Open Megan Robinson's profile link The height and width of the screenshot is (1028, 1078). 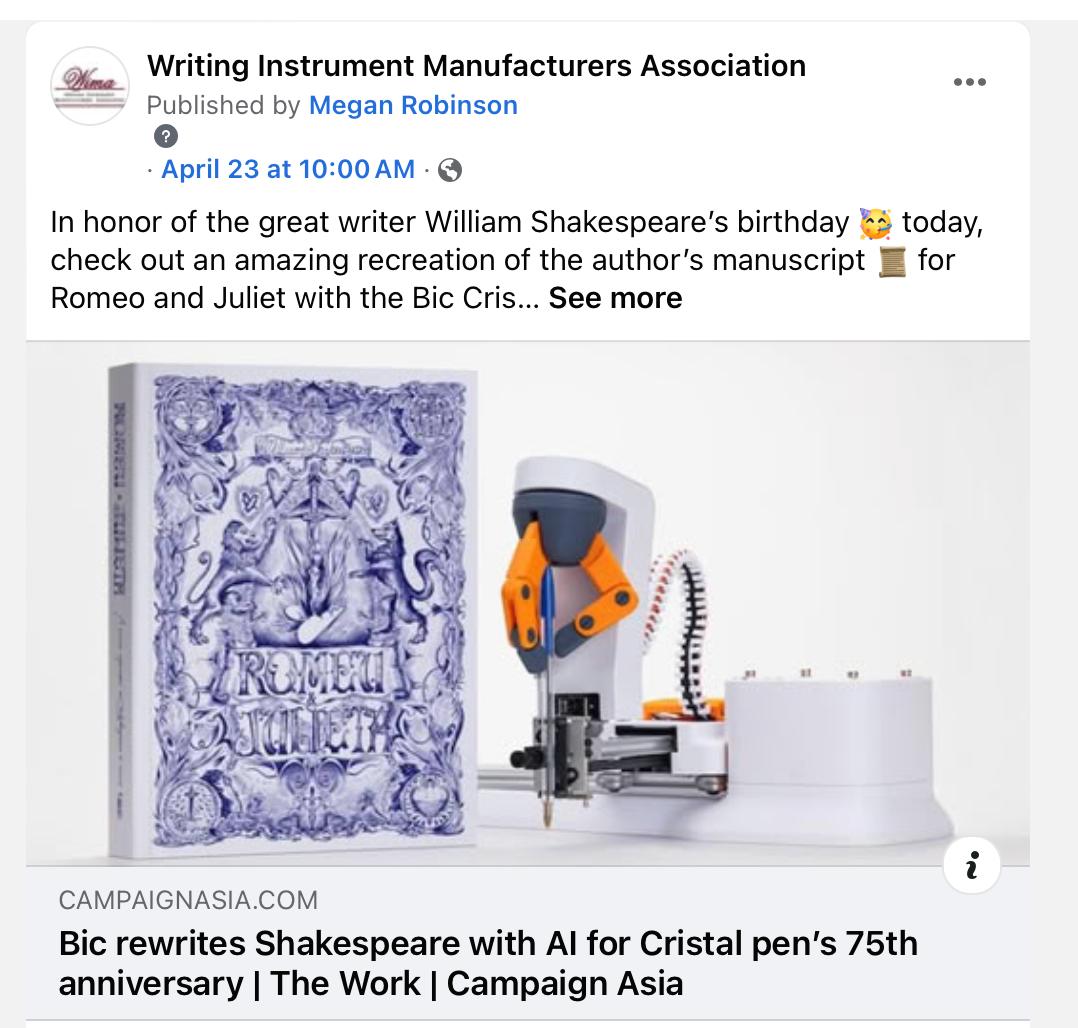[x=413, y=105]
